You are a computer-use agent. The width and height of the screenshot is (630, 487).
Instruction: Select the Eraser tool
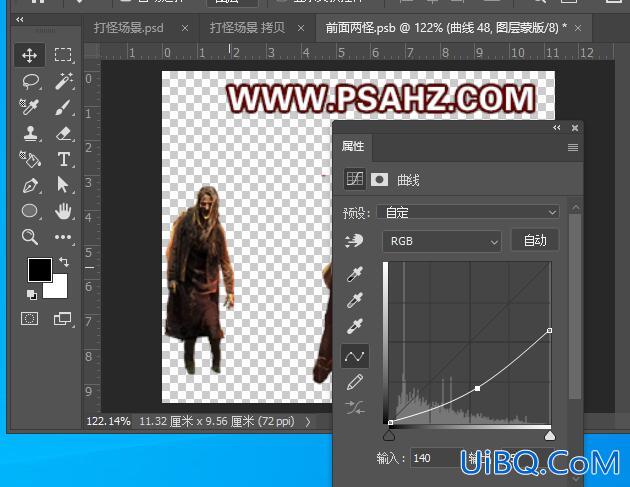click(64, 134)
